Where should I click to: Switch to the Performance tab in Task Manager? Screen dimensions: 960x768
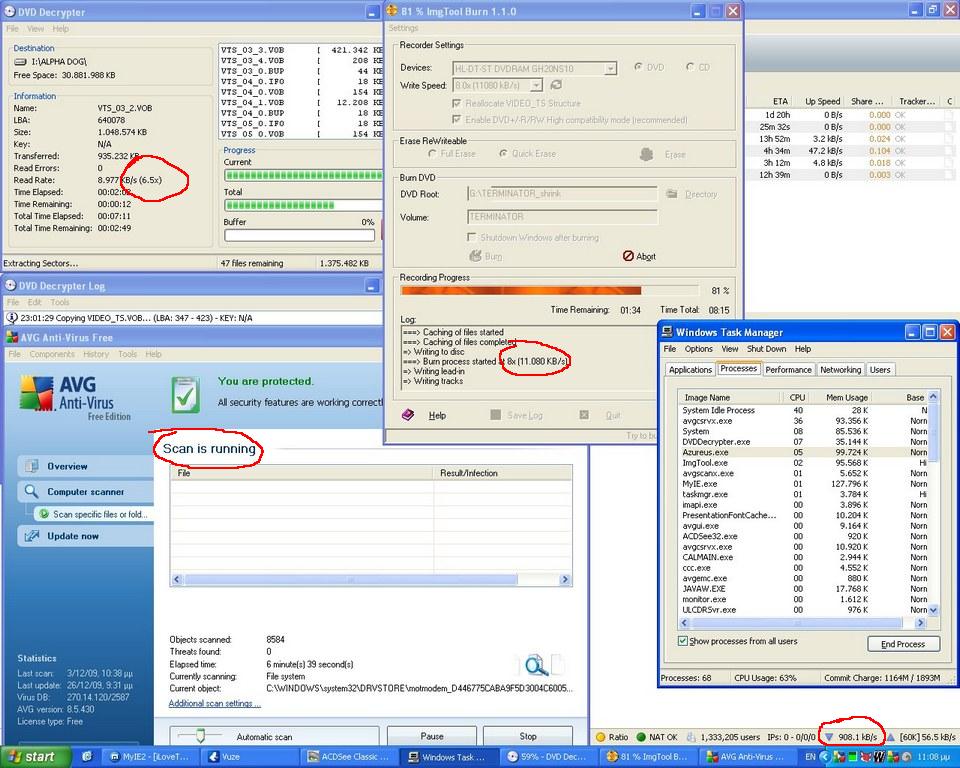point(789,369)
